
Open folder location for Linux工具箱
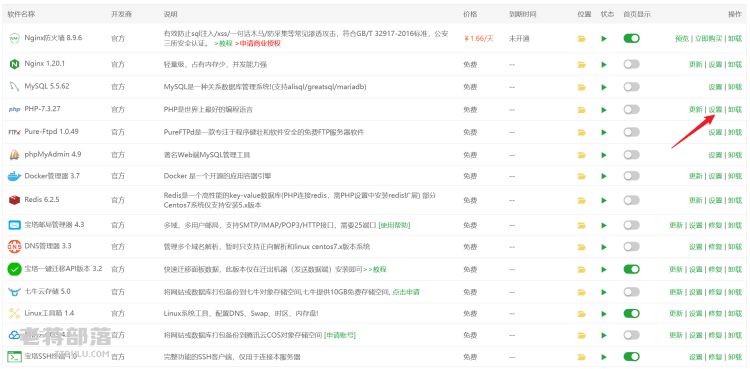point(582,314)
